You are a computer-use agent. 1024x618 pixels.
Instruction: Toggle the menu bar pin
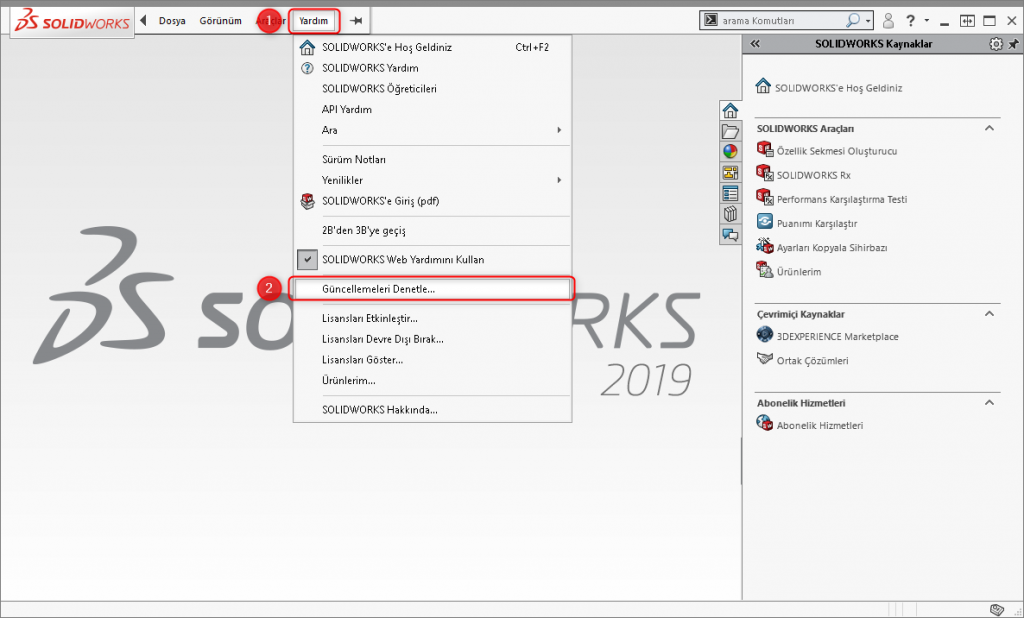click(x=355, y=19)
